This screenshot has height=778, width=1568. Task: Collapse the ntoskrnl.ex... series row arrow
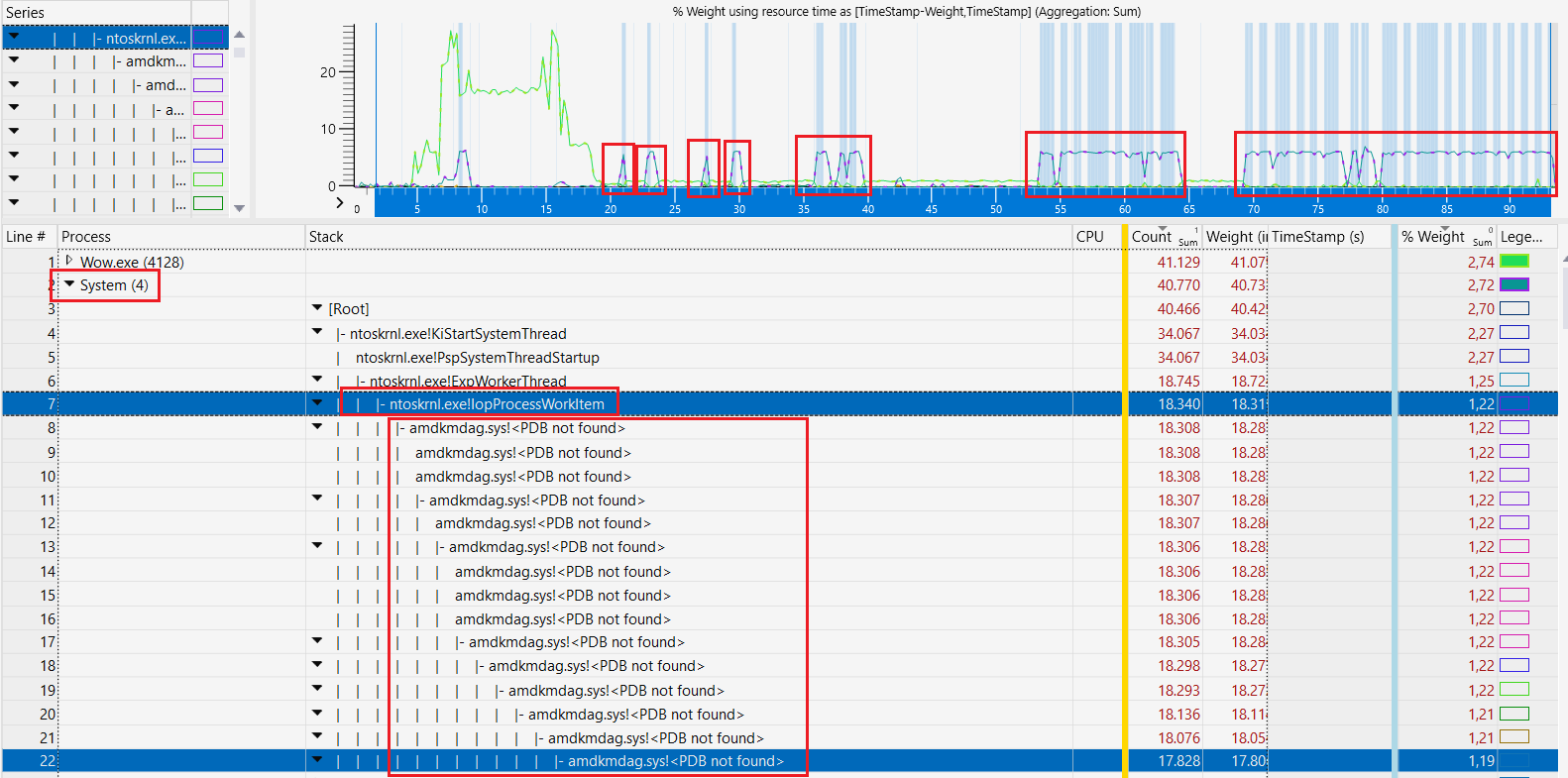pos(14,37)
